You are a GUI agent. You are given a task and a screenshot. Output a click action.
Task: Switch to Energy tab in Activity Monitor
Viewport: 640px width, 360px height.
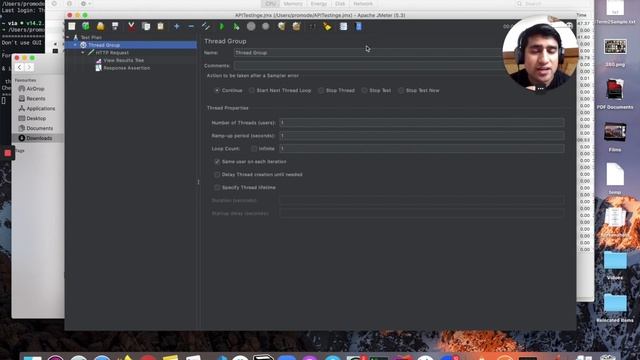pos(319,4)
